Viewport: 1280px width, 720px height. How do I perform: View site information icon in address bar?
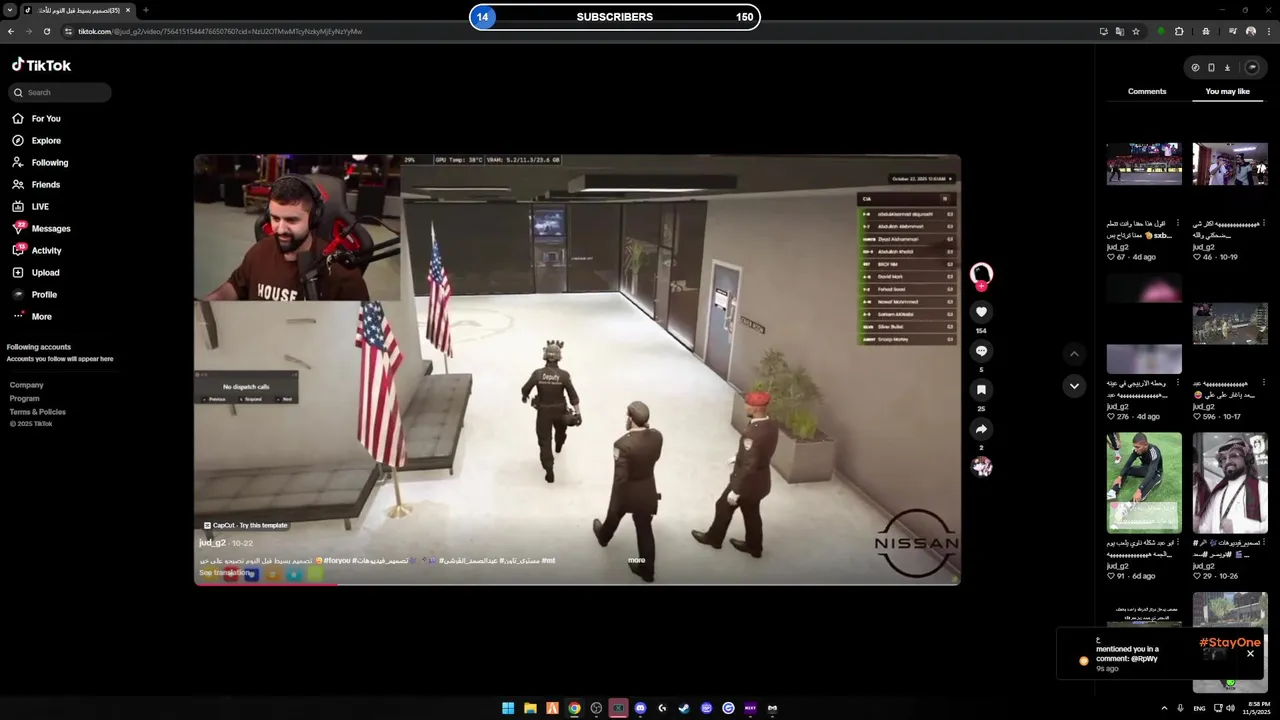(x=69, y=31)
